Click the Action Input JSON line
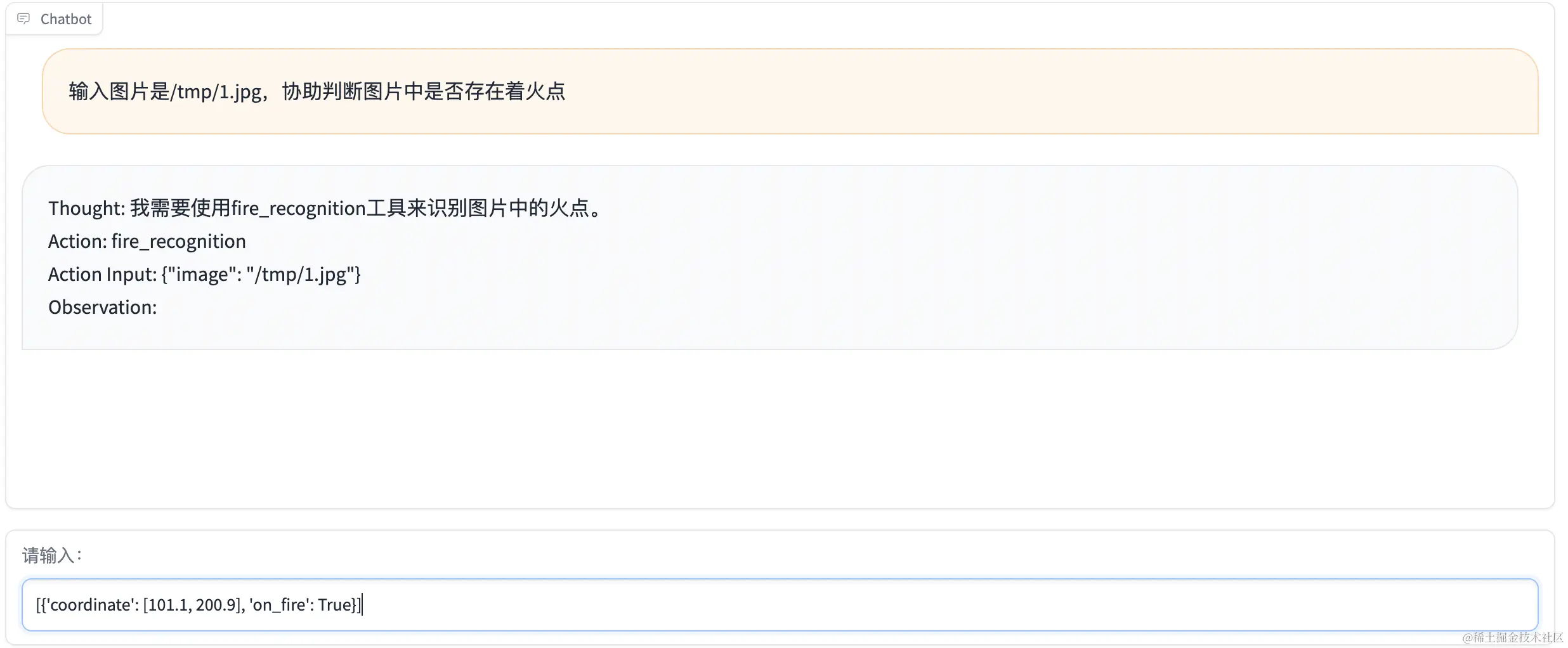 tap(204, 274)
